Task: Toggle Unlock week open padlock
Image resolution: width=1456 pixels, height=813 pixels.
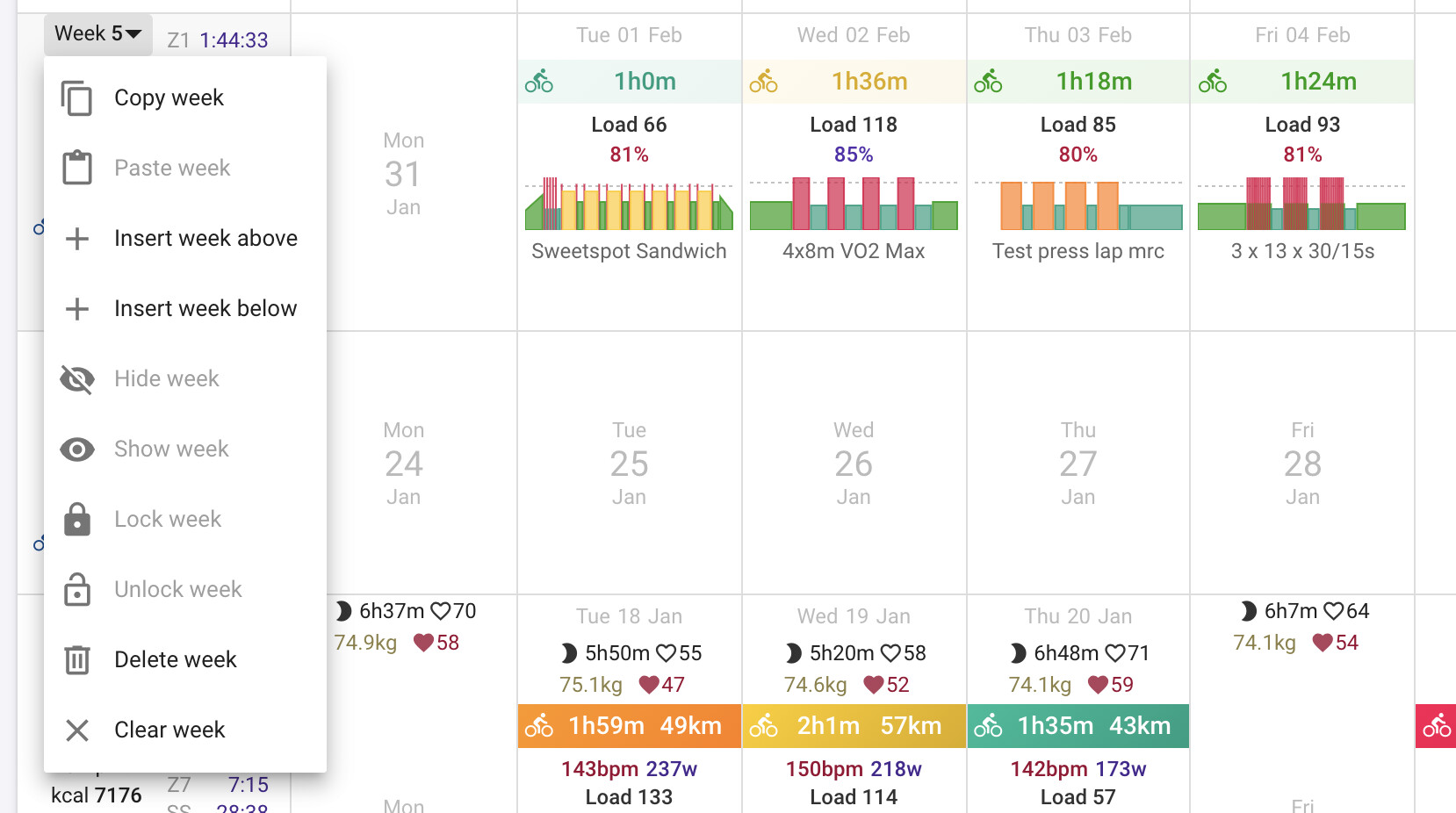Action: tap(77, 589)
